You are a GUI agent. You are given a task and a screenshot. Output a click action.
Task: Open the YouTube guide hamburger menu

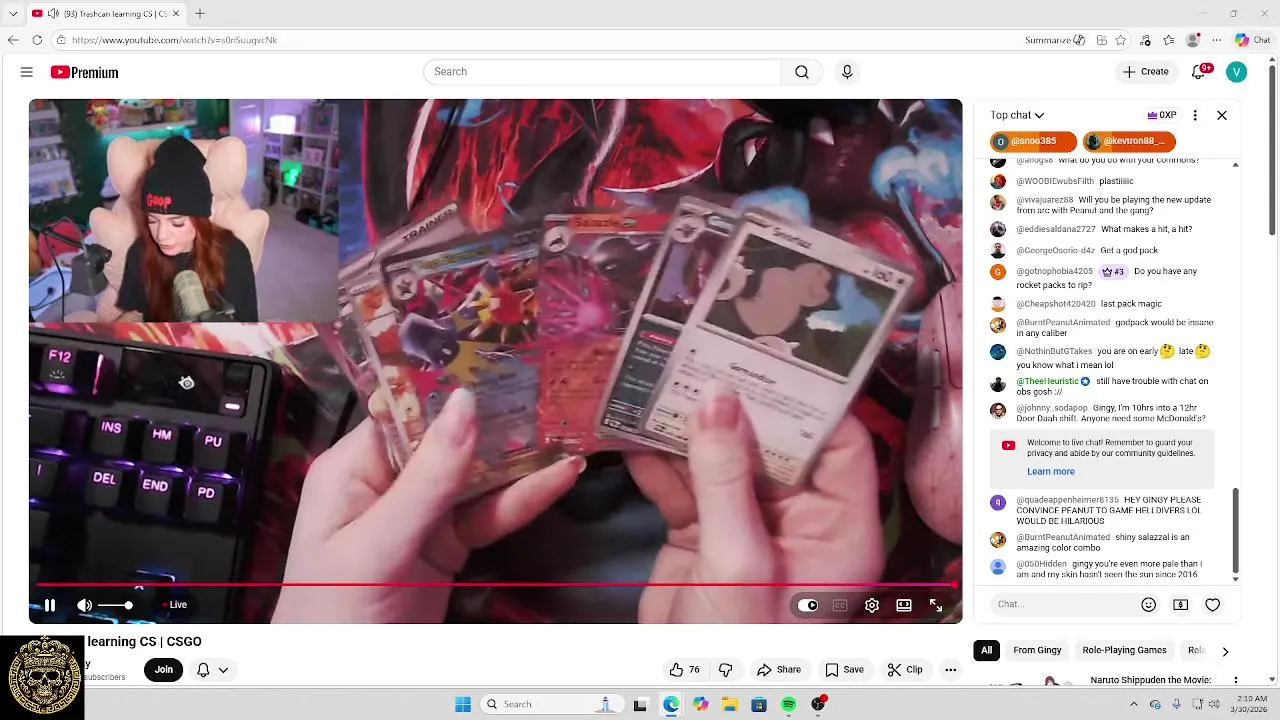click(x=27, y=72)
